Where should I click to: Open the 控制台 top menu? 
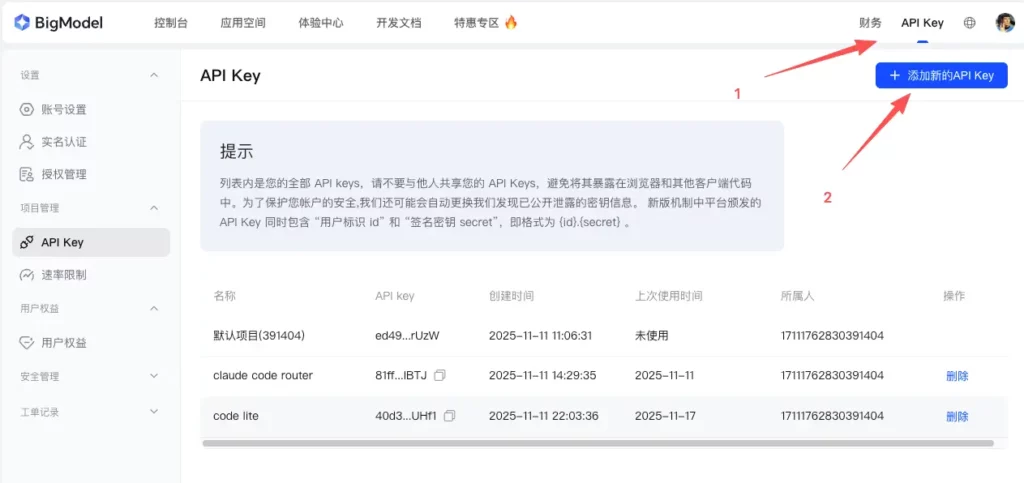pos(173,23)
